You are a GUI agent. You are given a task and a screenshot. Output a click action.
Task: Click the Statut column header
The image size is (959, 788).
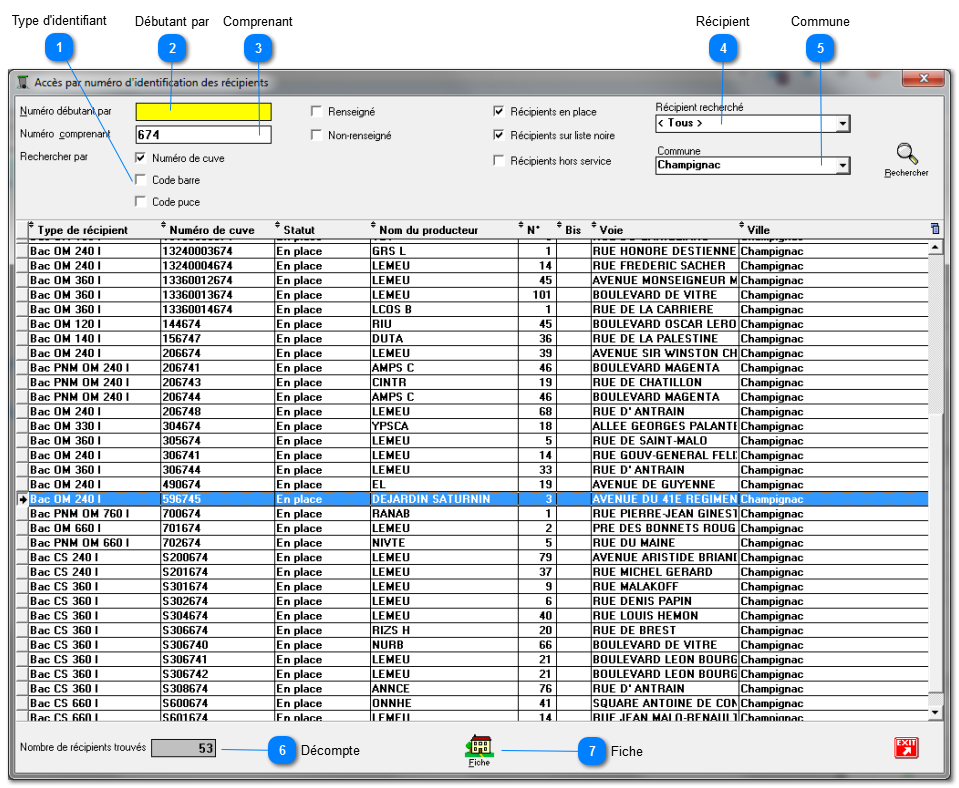click(x=299, y=230)
